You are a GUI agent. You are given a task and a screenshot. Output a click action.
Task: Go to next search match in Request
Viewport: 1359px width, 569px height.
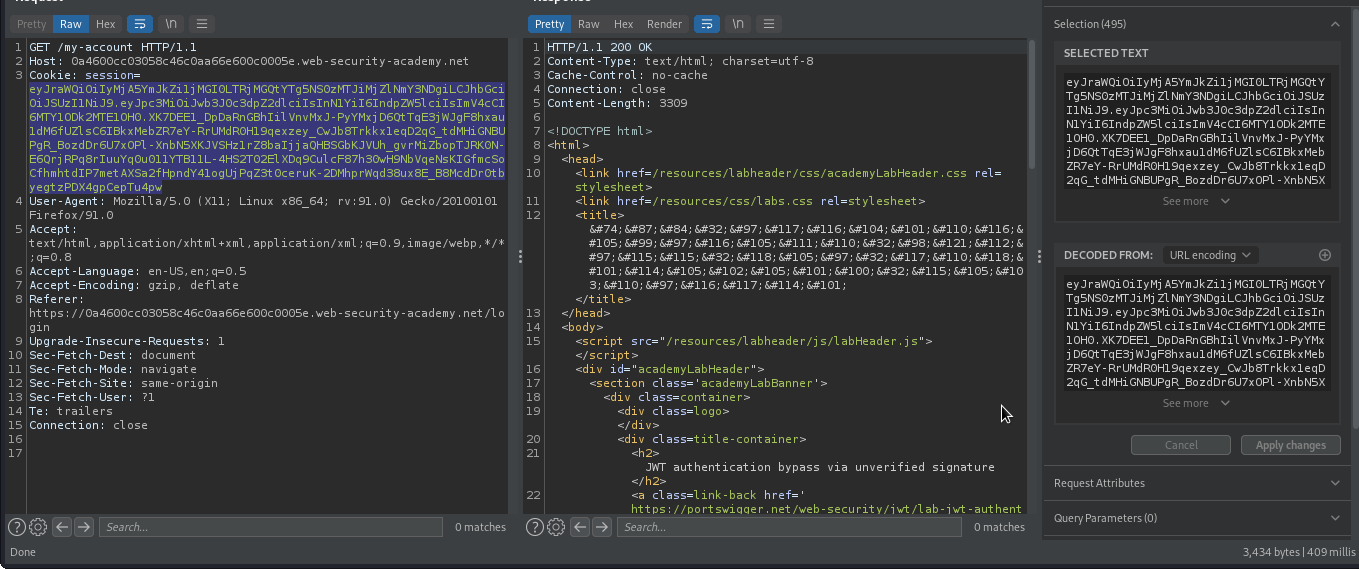click(84, 527)
